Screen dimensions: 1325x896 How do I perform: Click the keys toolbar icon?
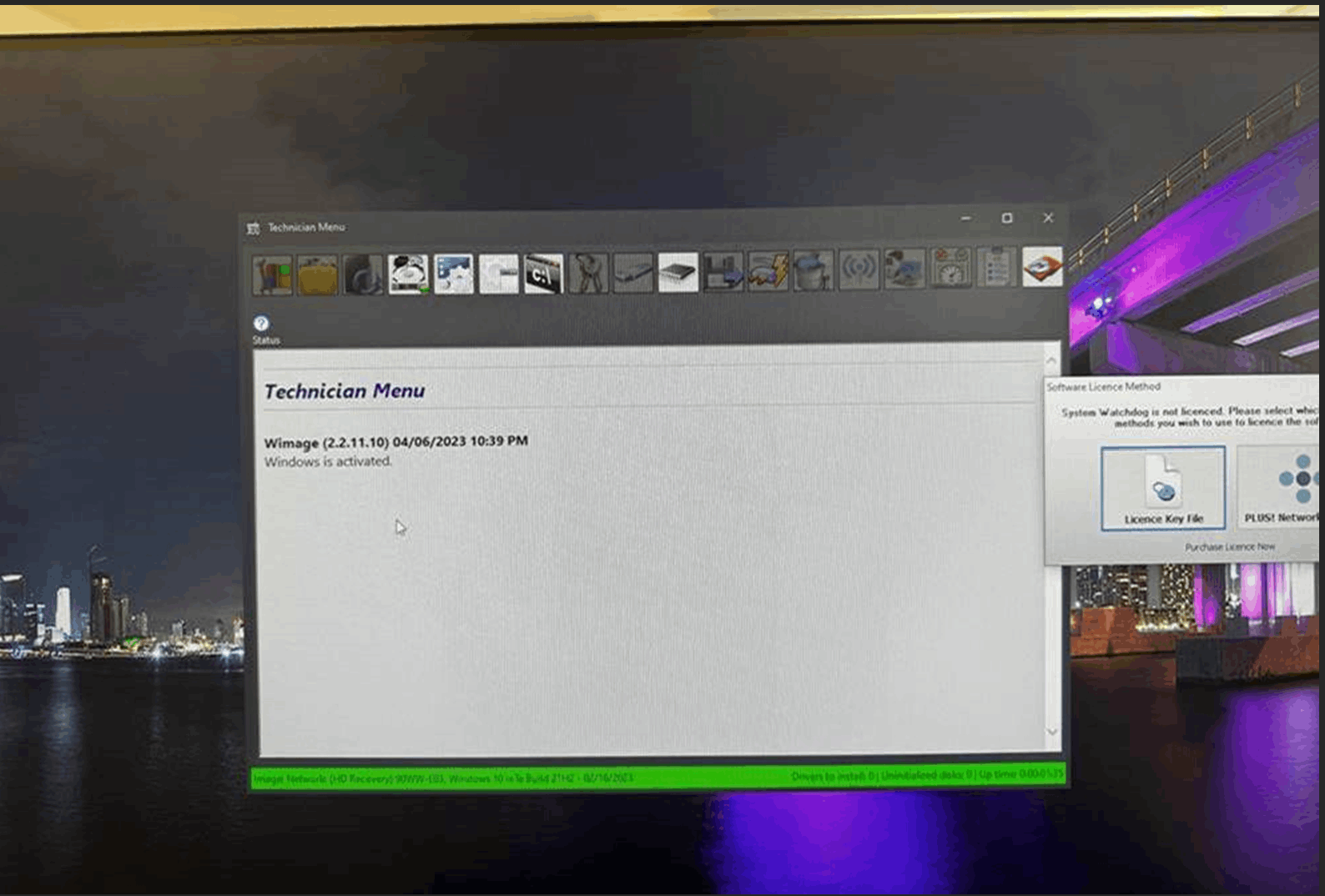coord(588,274)
